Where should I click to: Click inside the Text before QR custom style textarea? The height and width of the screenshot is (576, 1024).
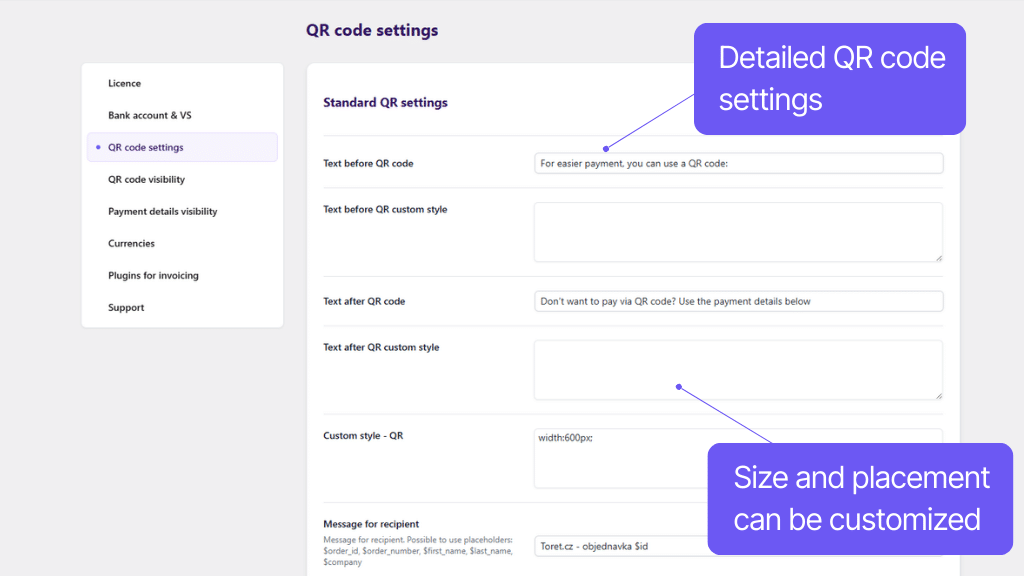click(x=738, y=230)
